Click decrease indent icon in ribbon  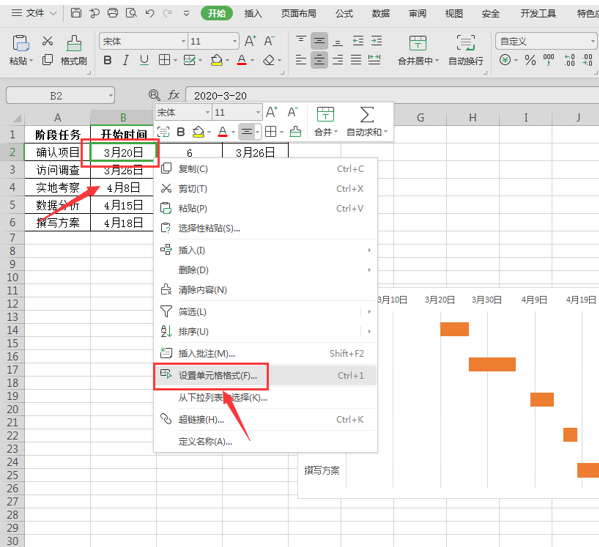point(358,41)
